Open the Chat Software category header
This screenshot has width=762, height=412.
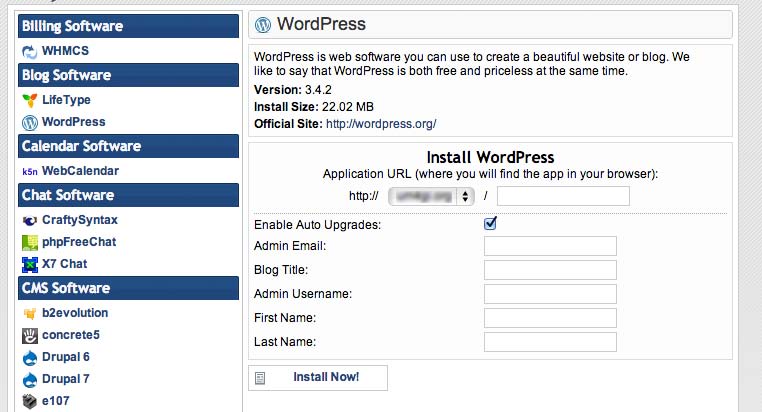click(x=128, y=195)
